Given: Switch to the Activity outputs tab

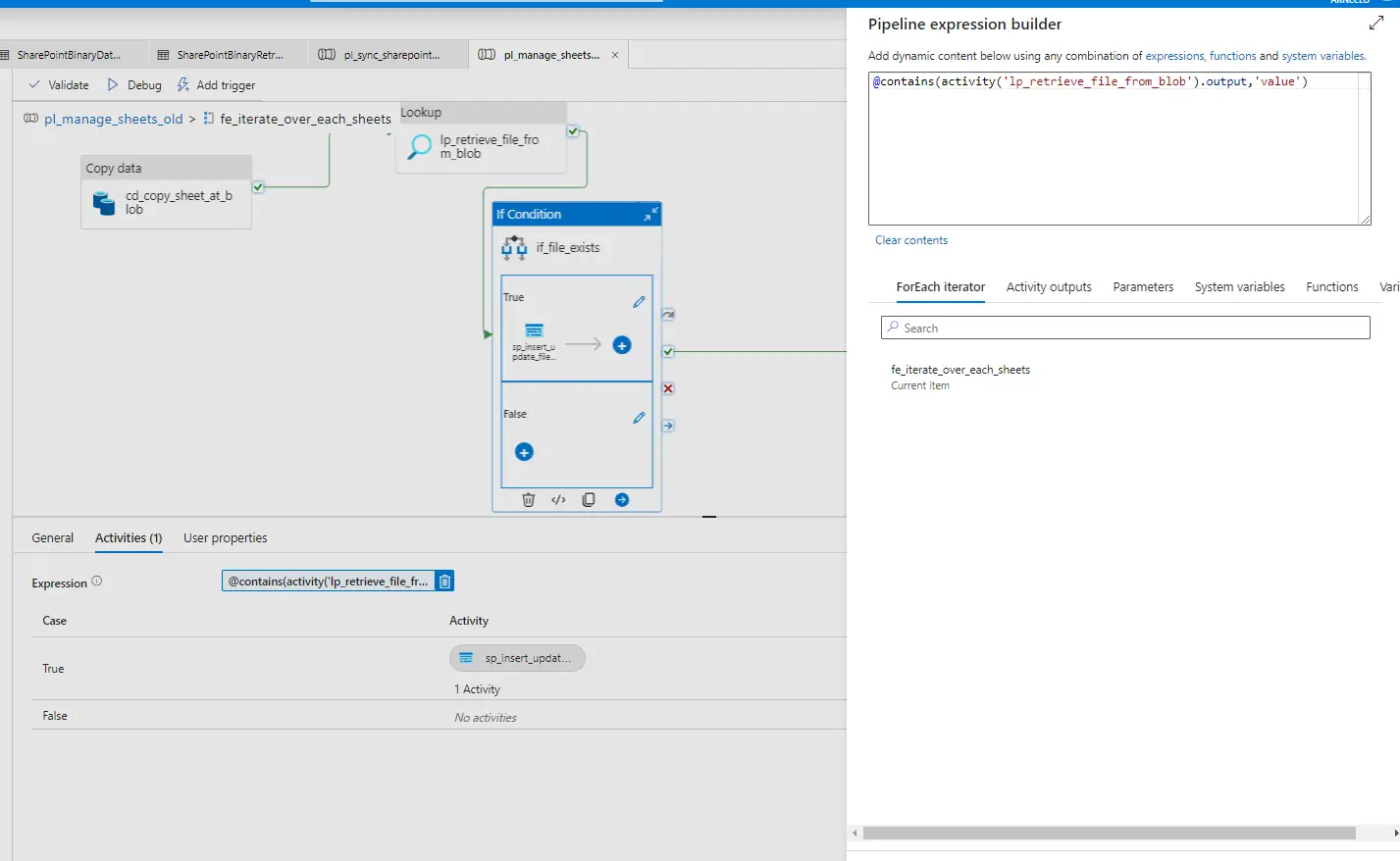Looking at the screenshot, I should tap(1048, 287).
